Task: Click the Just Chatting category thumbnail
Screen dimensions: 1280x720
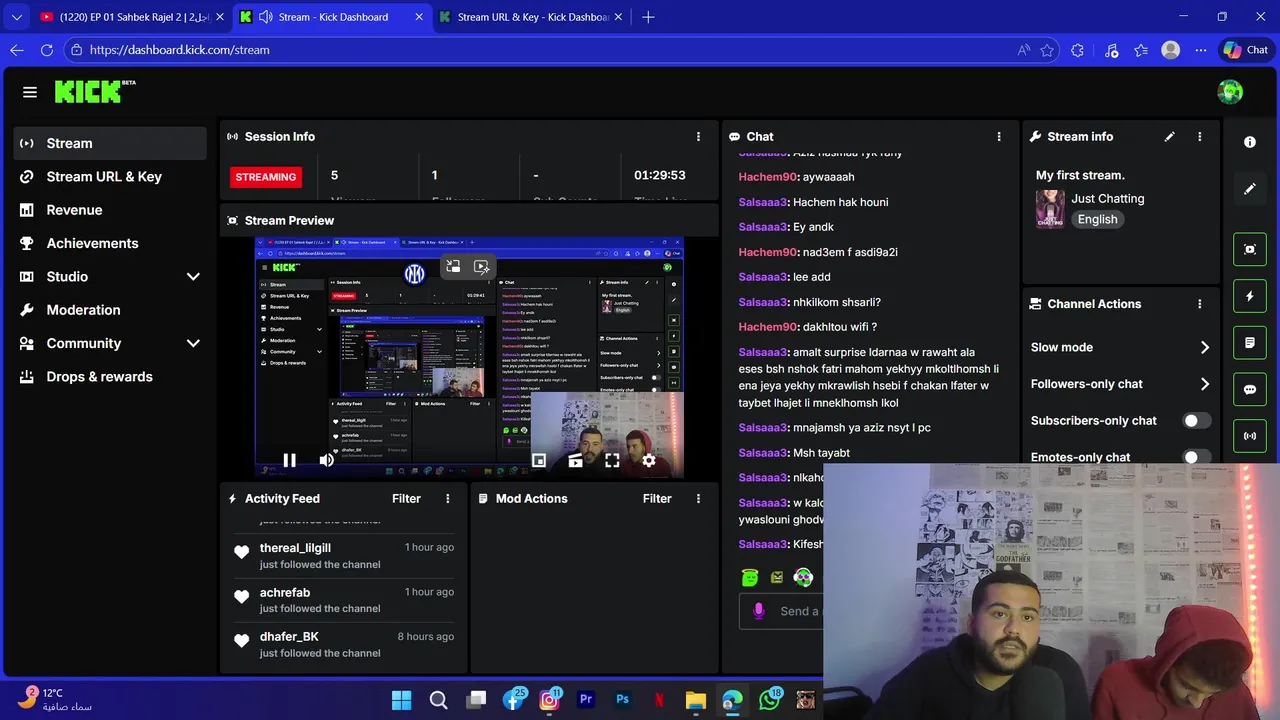Action: pyautogui.click(x=1050, y=209)
